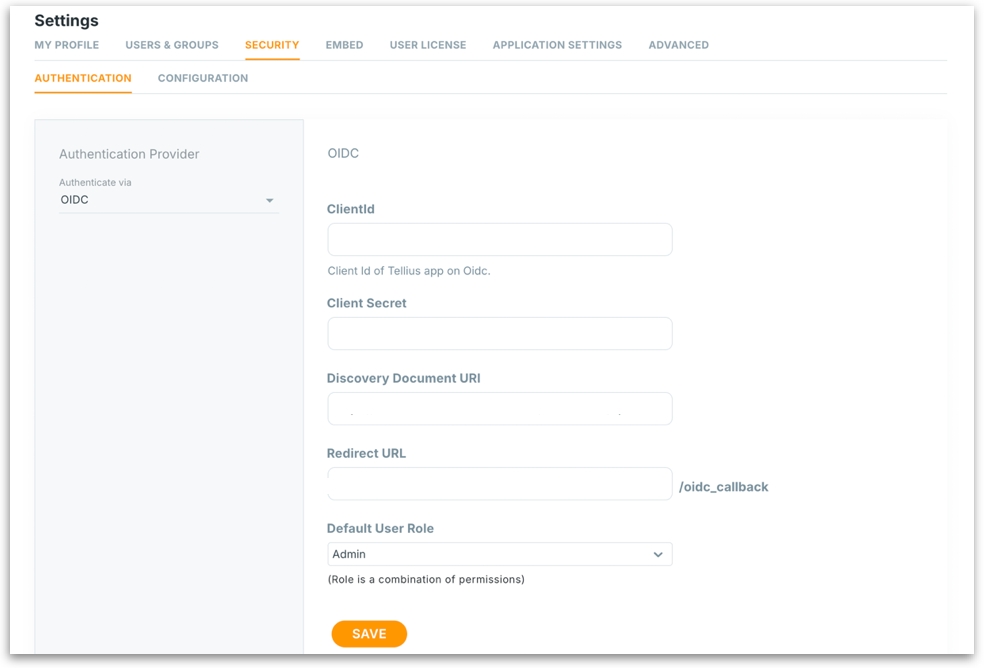Click the Save button

coord(369,634)
